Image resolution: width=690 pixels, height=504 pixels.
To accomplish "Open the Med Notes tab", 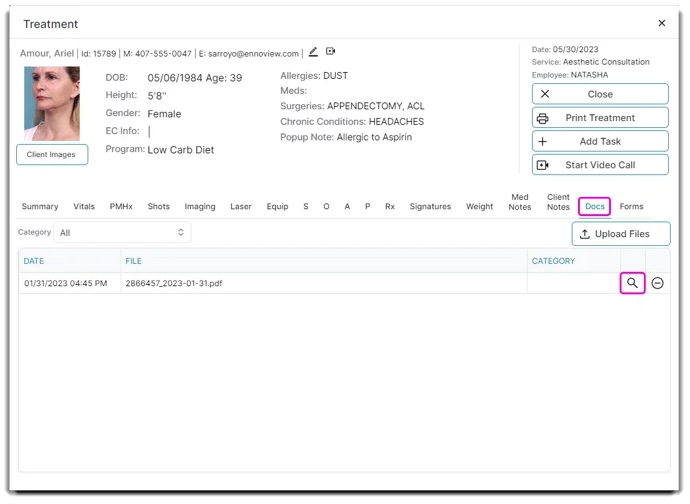I will [520, 202].
